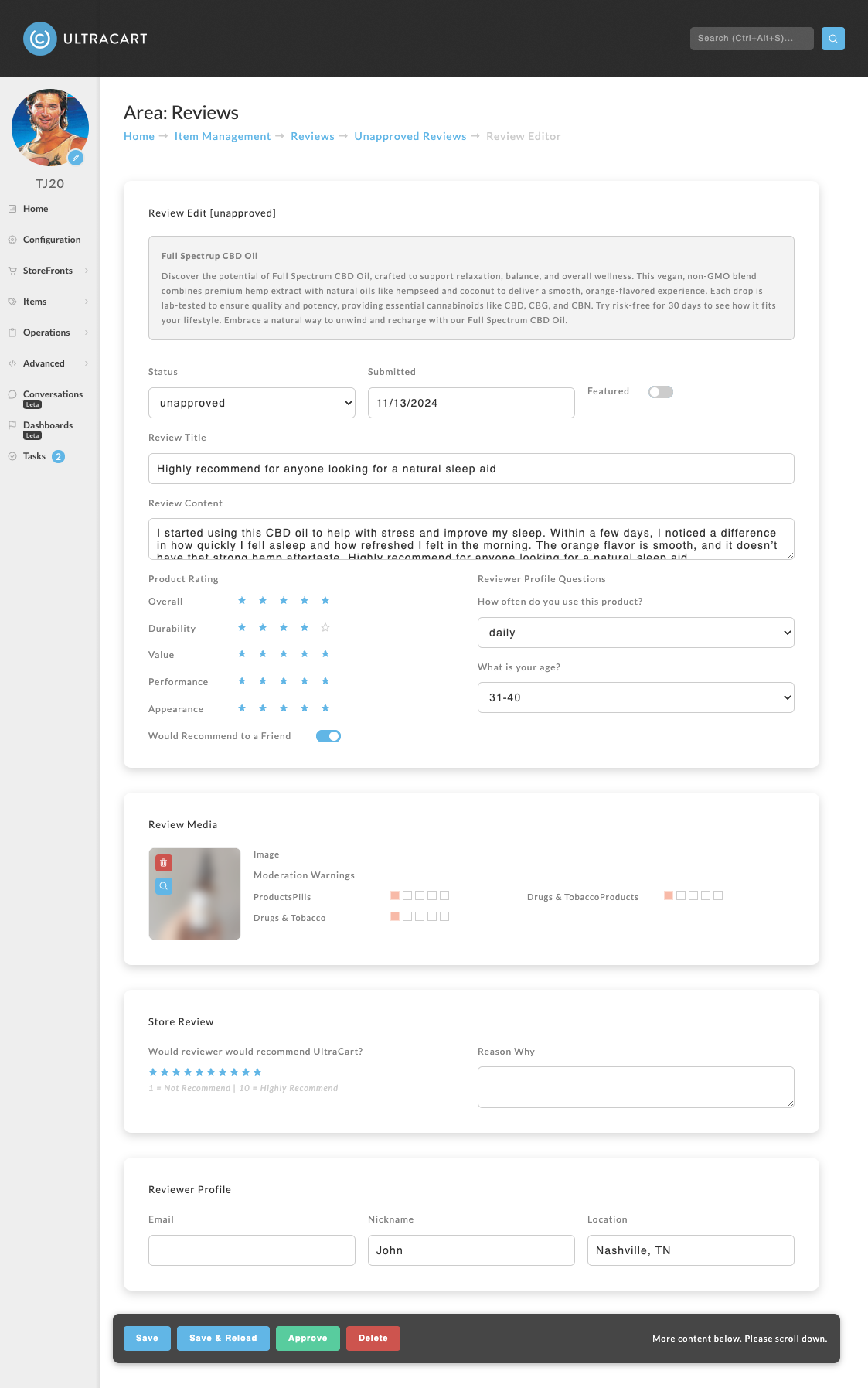Click the second ProductsPills moderation box
Screen dimensions: 868x1388
coord(407,895)
